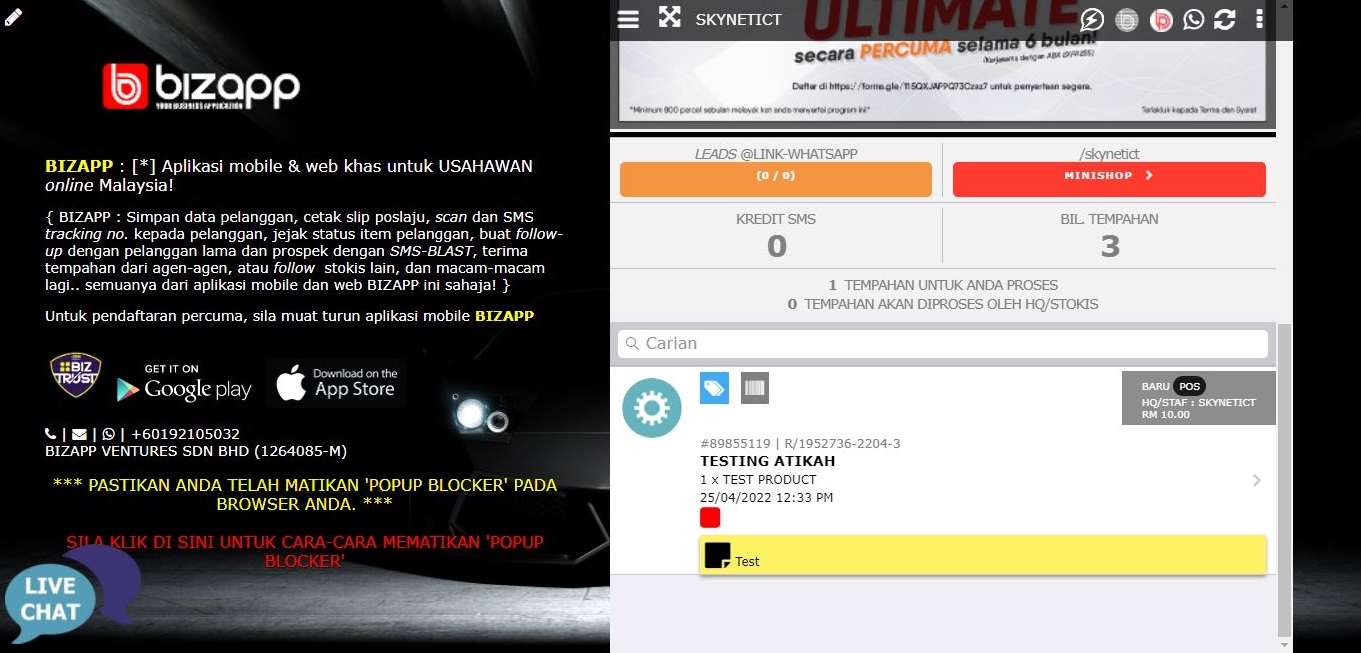The width and height of the screenshot is (1361, 653).
Task: Select the BIL. TEMPAHAN tab showing 3
Action: (1108, 234)
